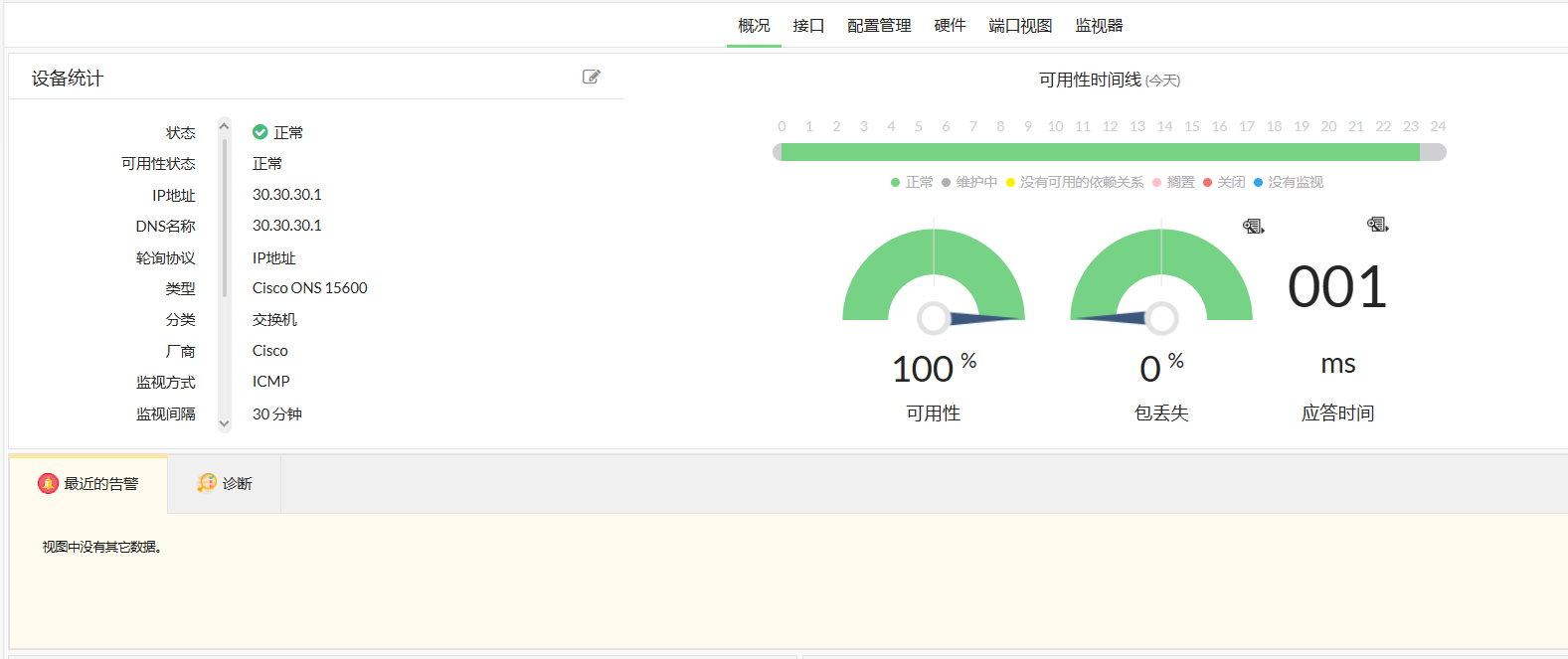The image size is (1568, 659).
Task: Click the 轮询协议 value IP地址
Action: 274,257
